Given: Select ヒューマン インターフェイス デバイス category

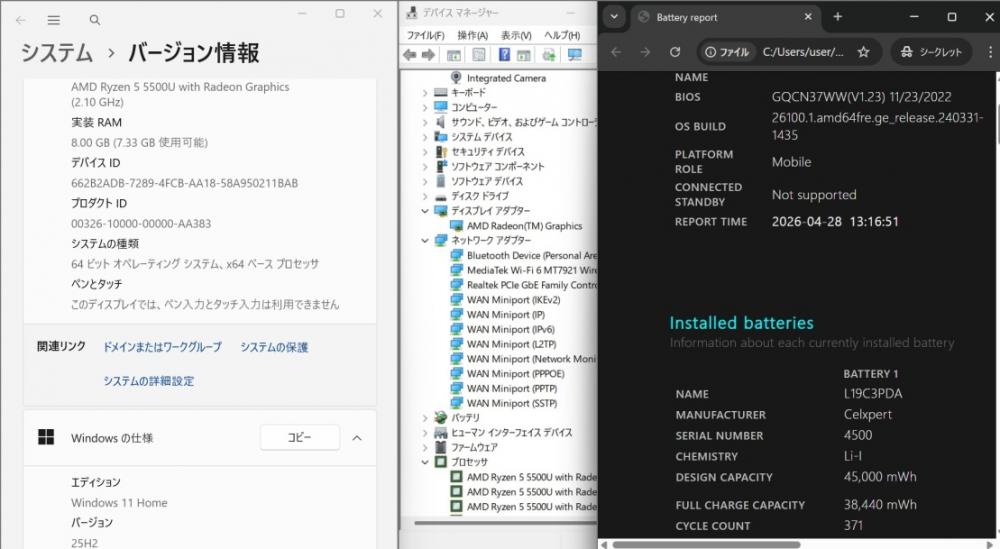Looking at the screenshot, I should (x=511, y=432).
